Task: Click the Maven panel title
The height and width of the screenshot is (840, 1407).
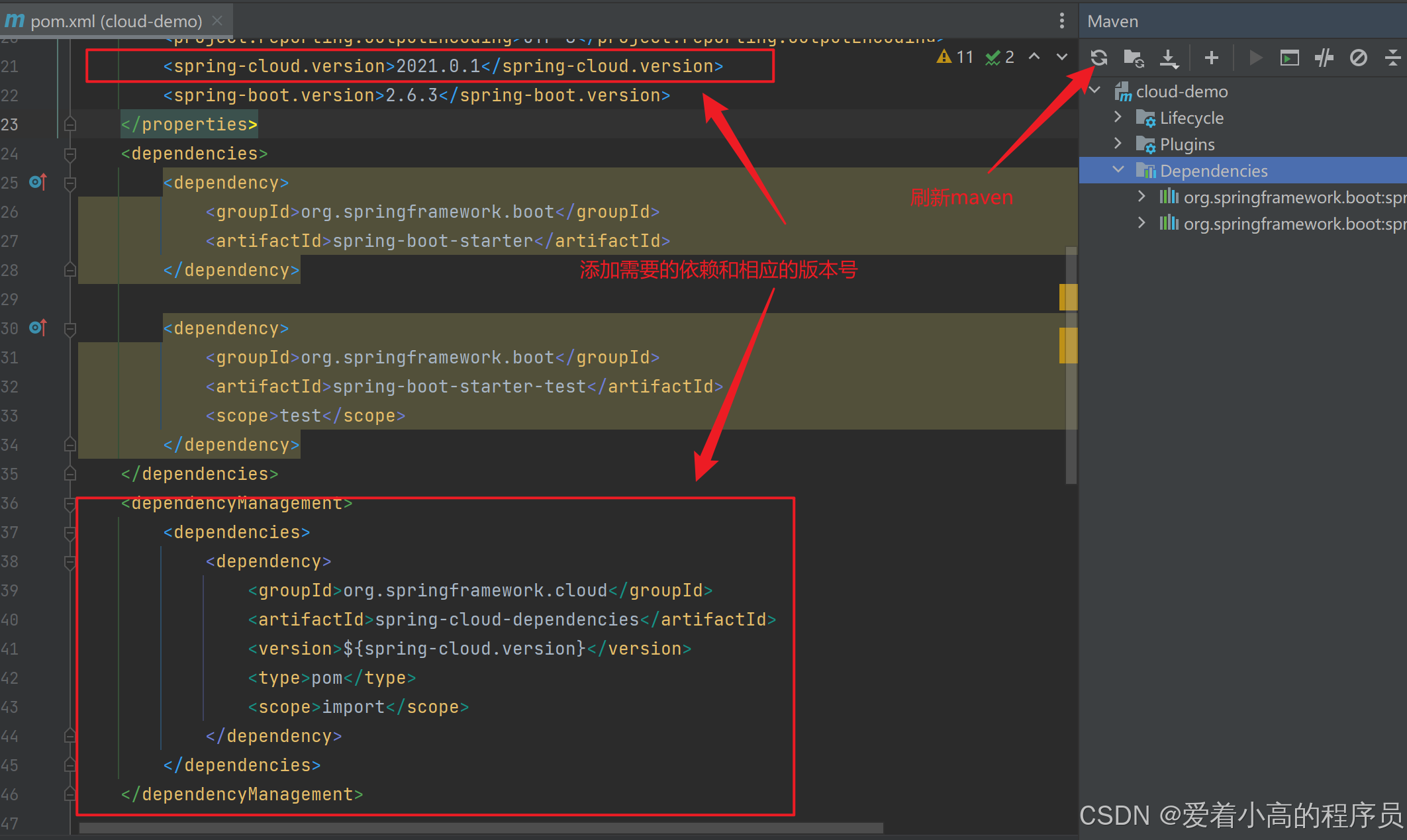Action: (1112, 21)
